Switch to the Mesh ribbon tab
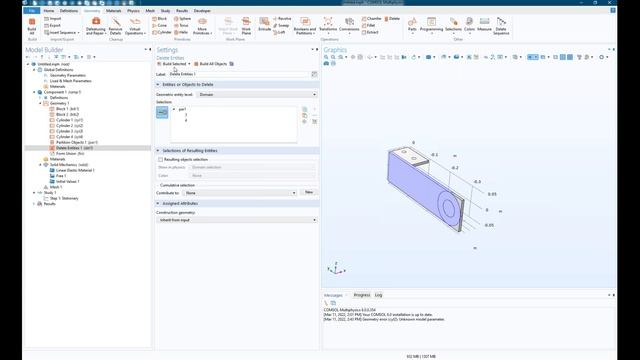The height and width of the screenshot is (360, 640). [150, 11]
